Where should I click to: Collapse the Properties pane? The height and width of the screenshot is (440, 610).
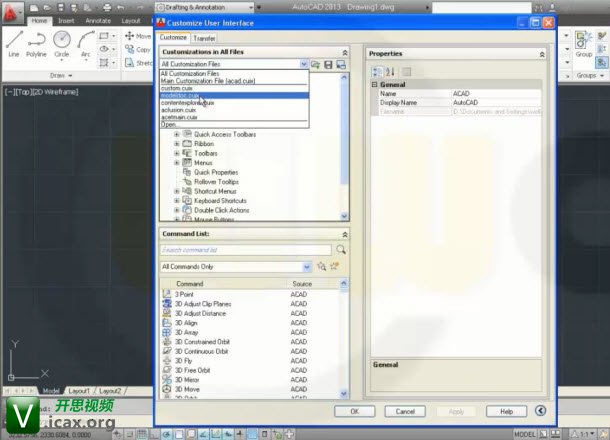(x=542, y=54)
